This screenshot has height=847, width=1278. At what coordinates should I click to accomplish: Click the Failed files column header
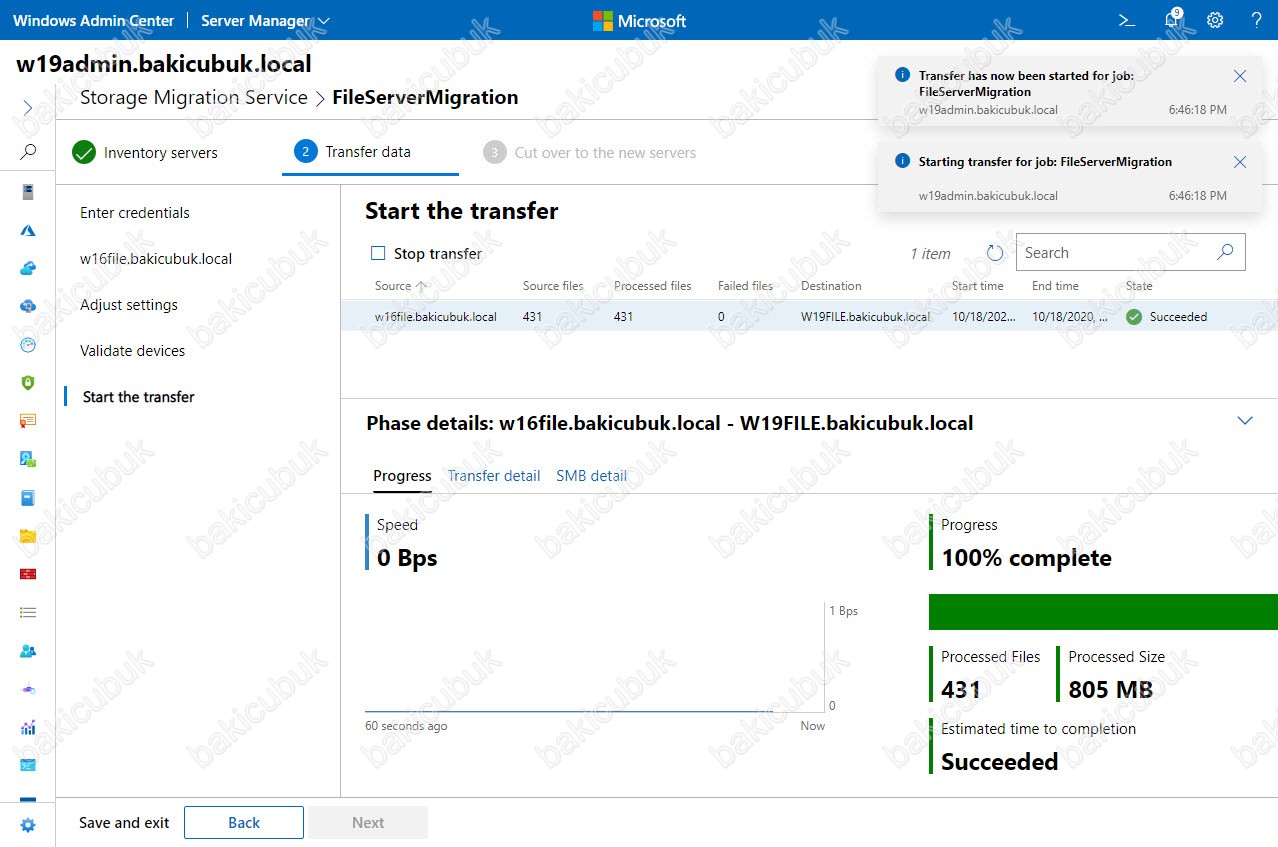745,286
